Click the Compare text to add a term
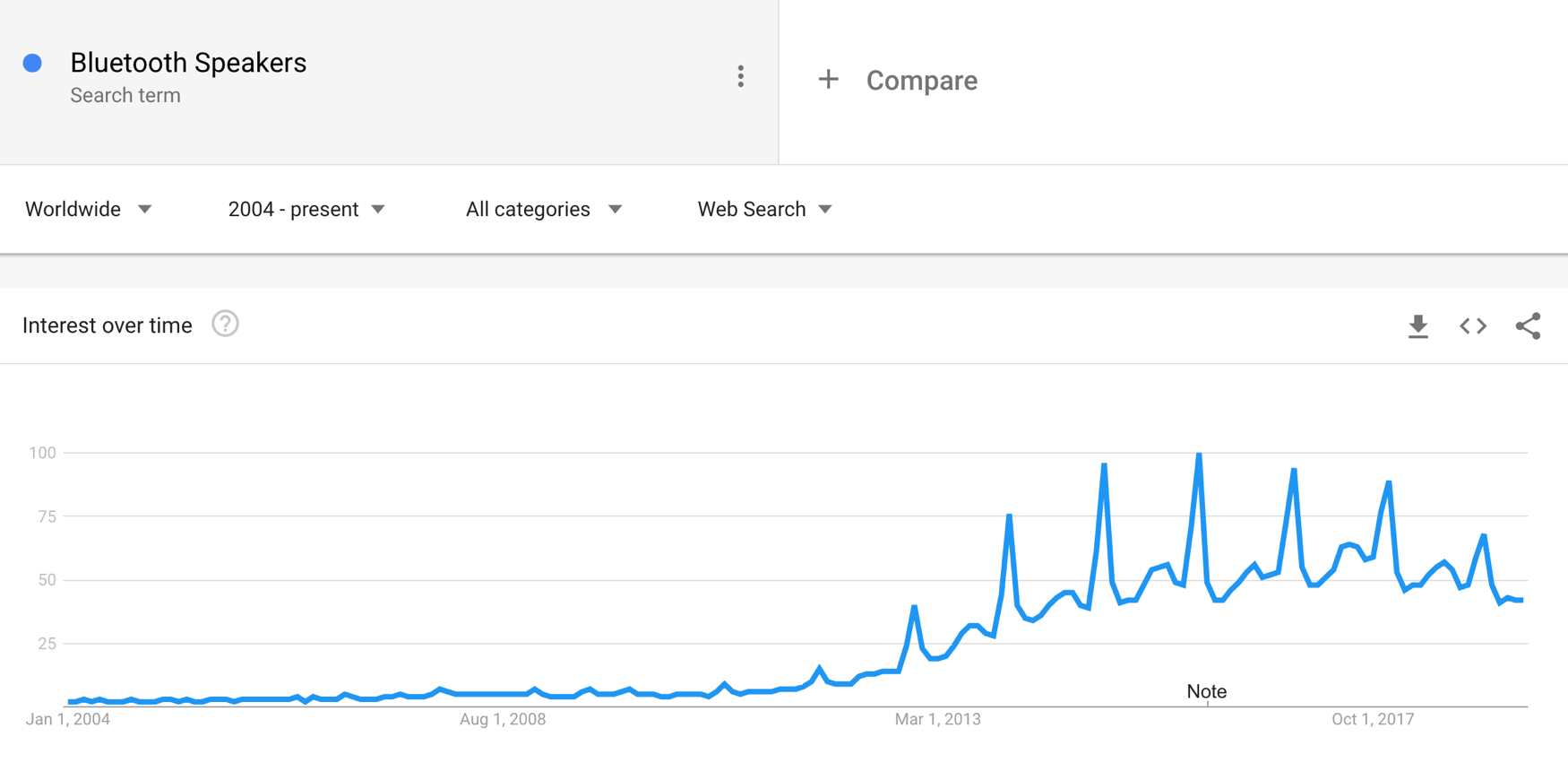This screenshot has height=780, width=1568. pos(922,81)
